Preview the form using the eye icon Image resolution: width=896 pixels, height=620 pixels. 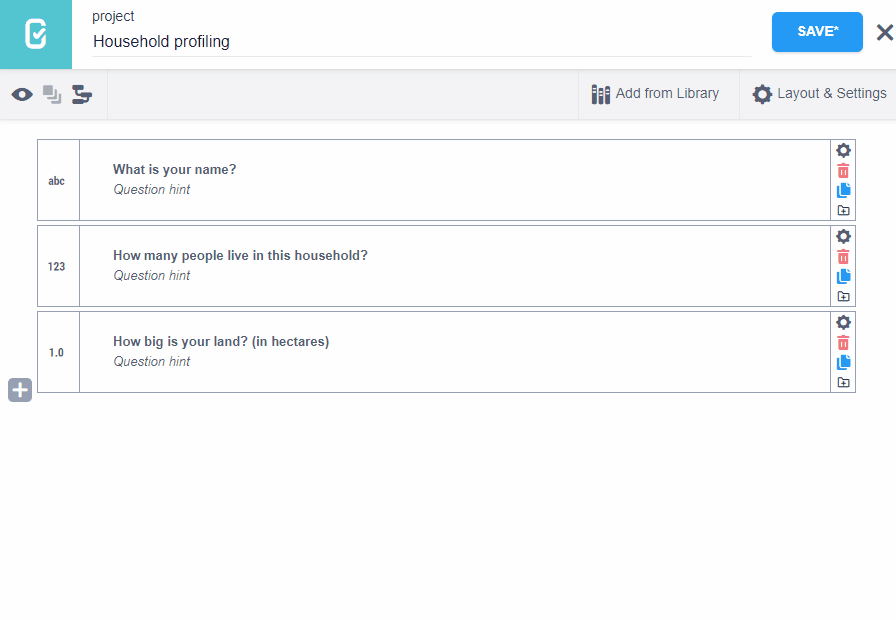pos(22,94)
